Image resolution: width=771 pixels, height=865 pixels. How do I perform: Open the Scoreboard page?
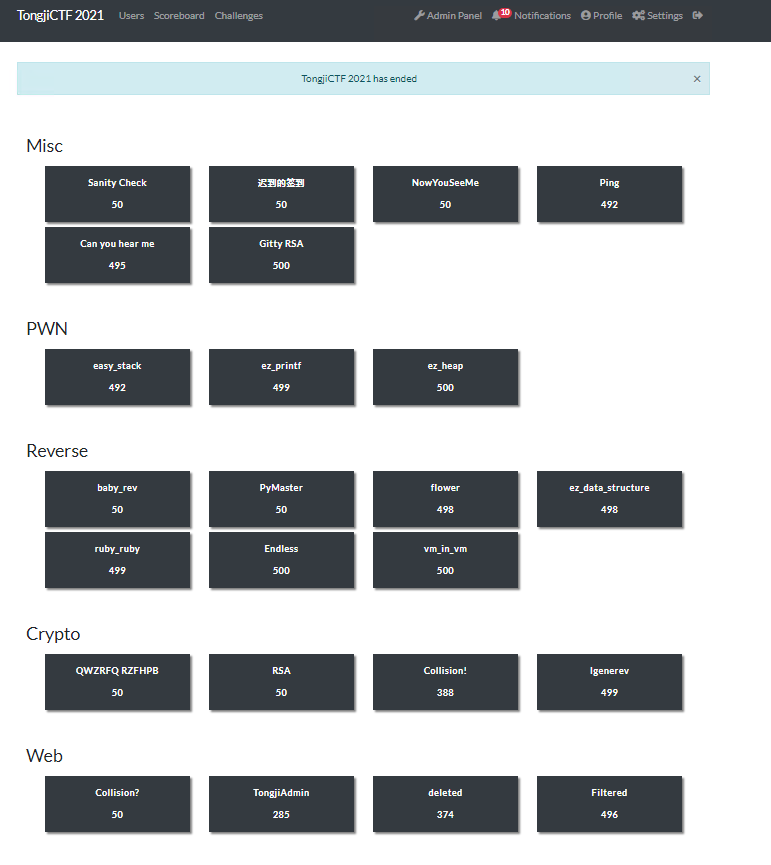tap(179, 15)
